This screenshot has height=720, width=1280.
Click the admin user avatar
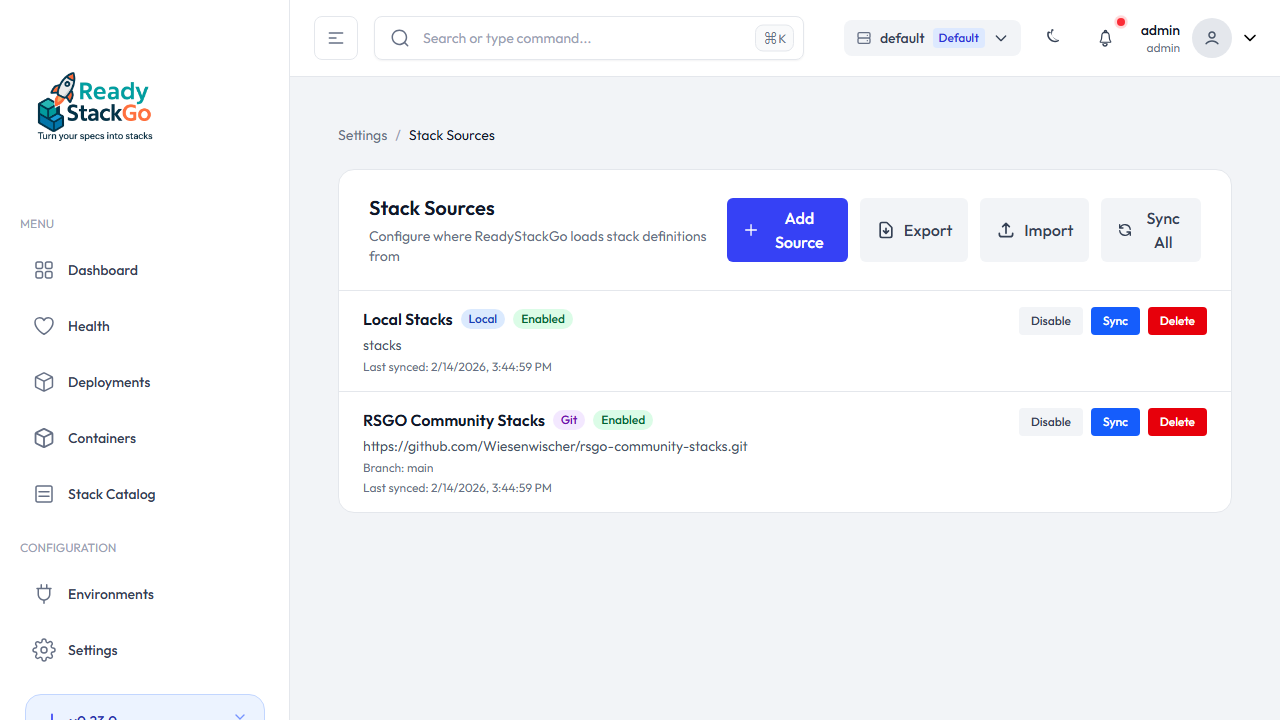[1211, 38]
